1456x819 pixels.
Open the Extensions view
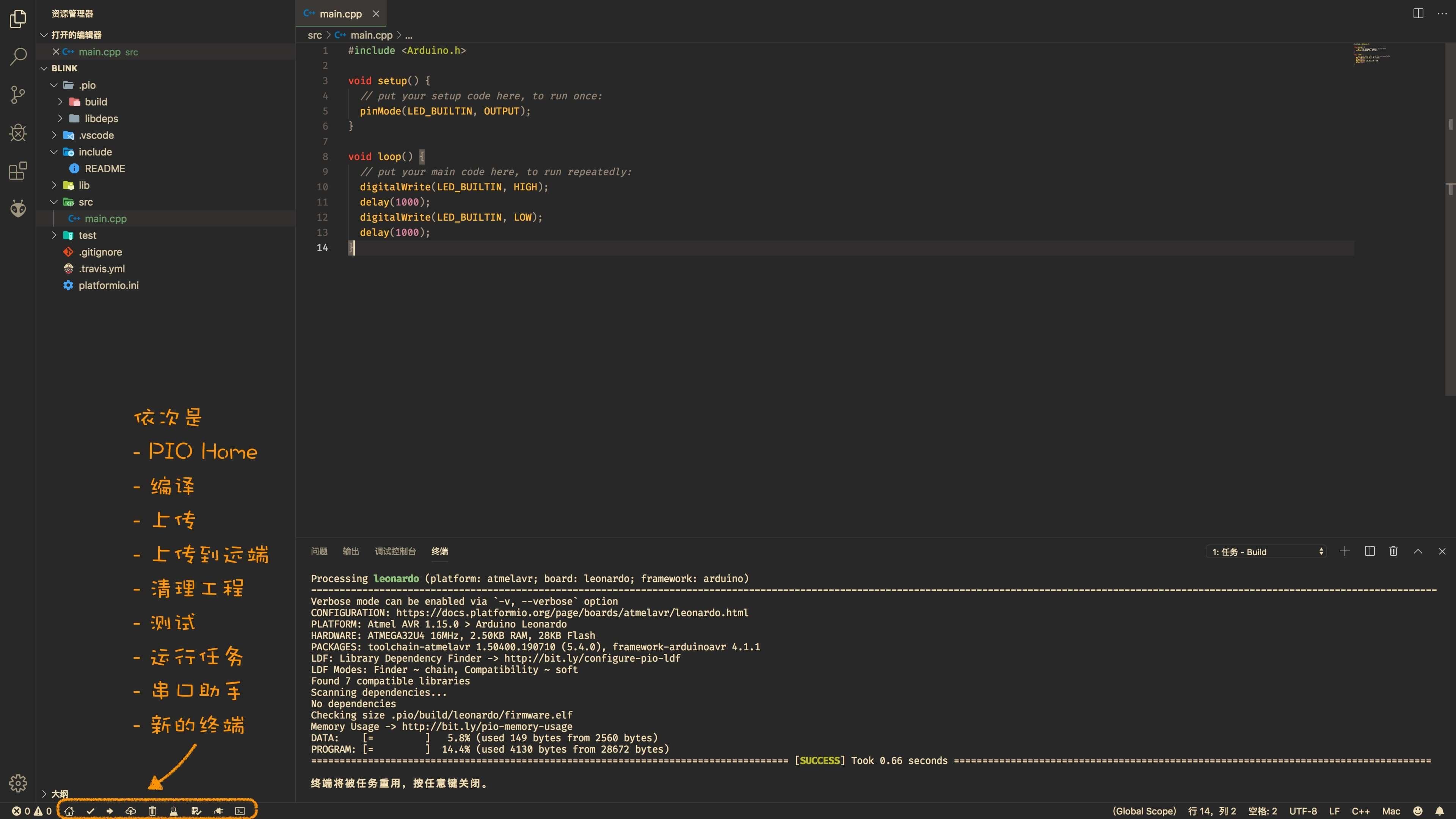tap(17, 171)
